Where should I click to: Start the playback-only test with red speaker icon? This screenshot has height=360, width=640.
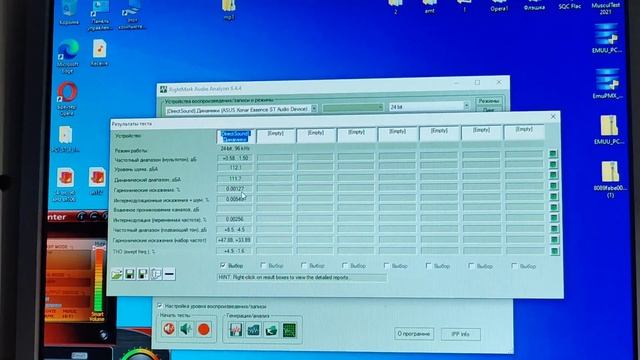coord(169,329)
